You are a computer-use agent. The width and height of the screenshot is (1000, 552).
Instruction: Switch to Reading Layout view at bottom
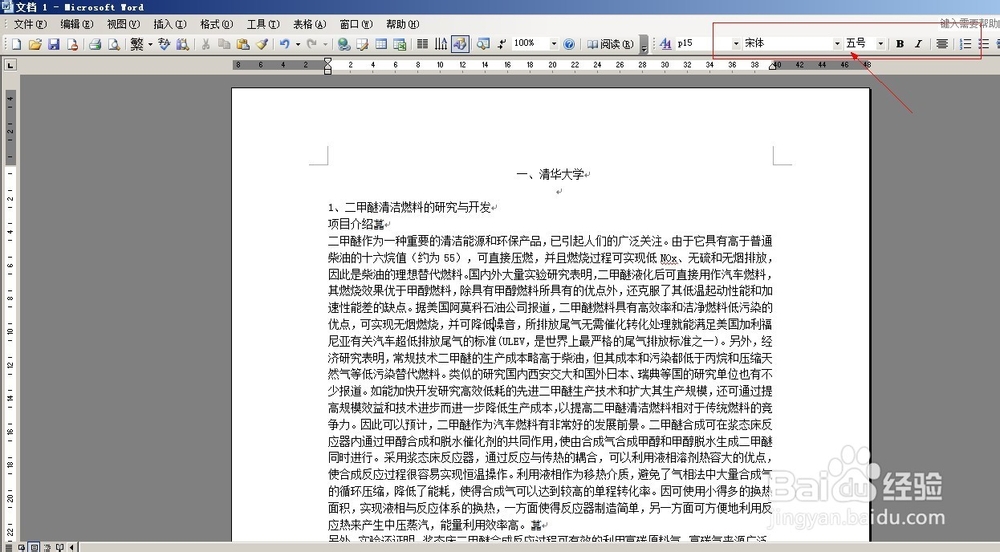(x=59, y=547)
